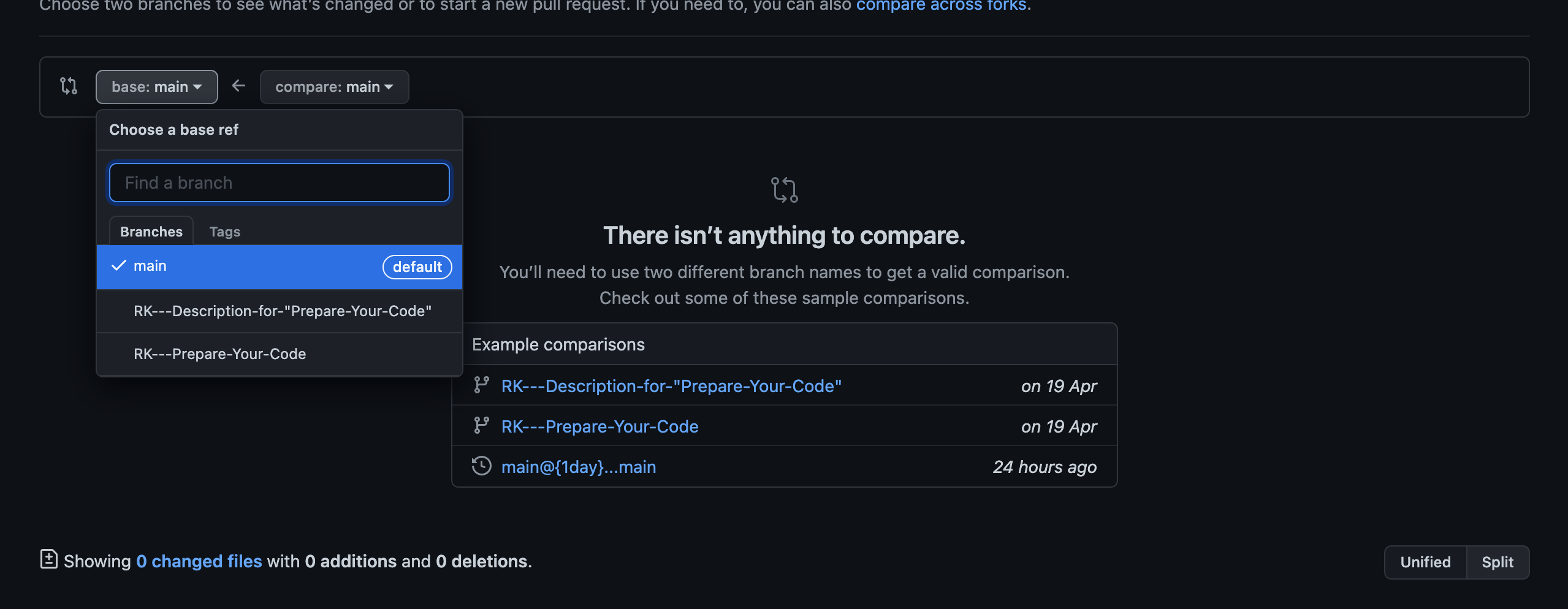This screenshot has height=609, width=1568.
Task: Click the Find a branch search field
Action: 279,182
